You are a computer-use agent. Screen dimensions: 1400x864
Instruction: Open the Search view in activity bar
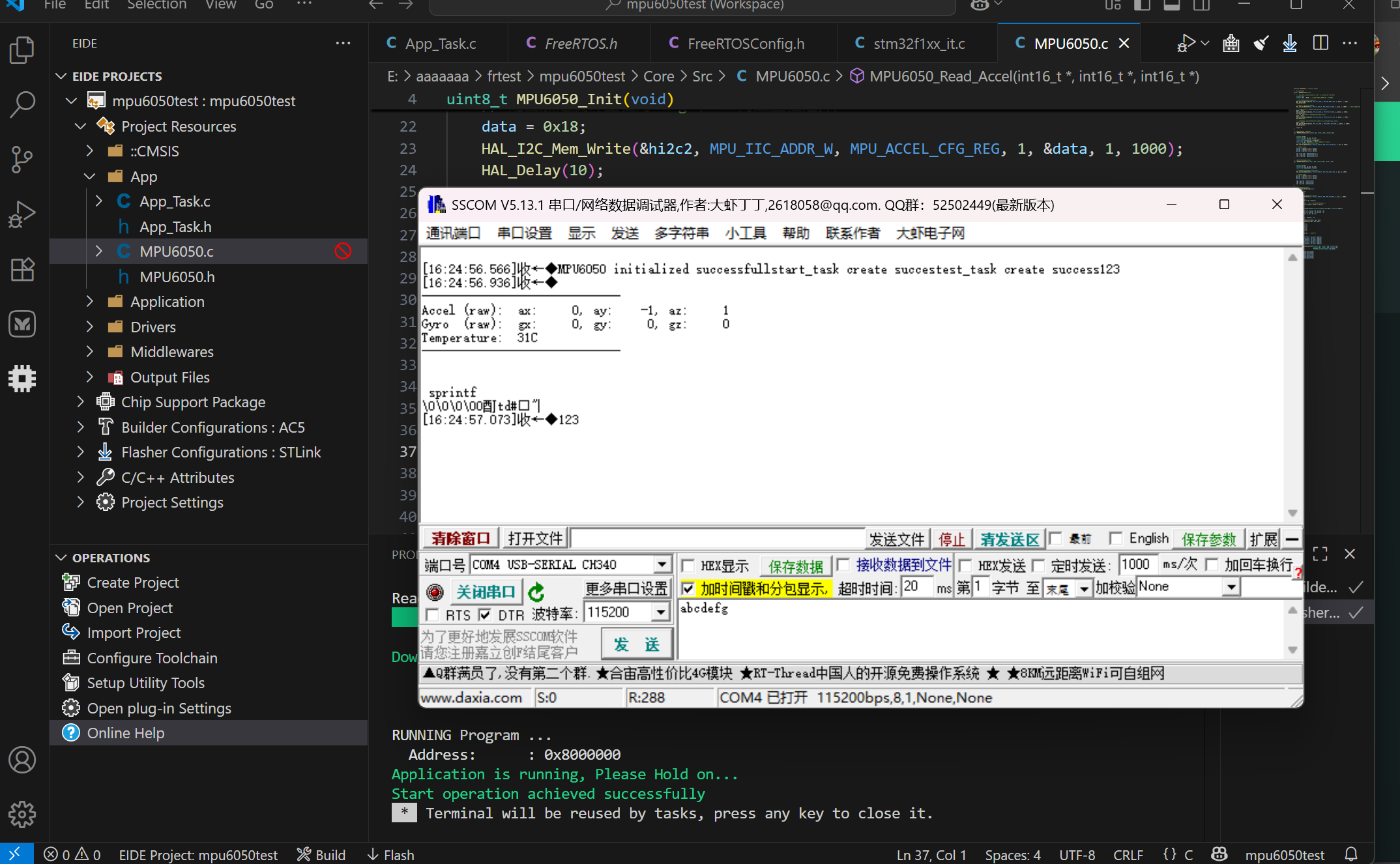(x=22, y=104)
